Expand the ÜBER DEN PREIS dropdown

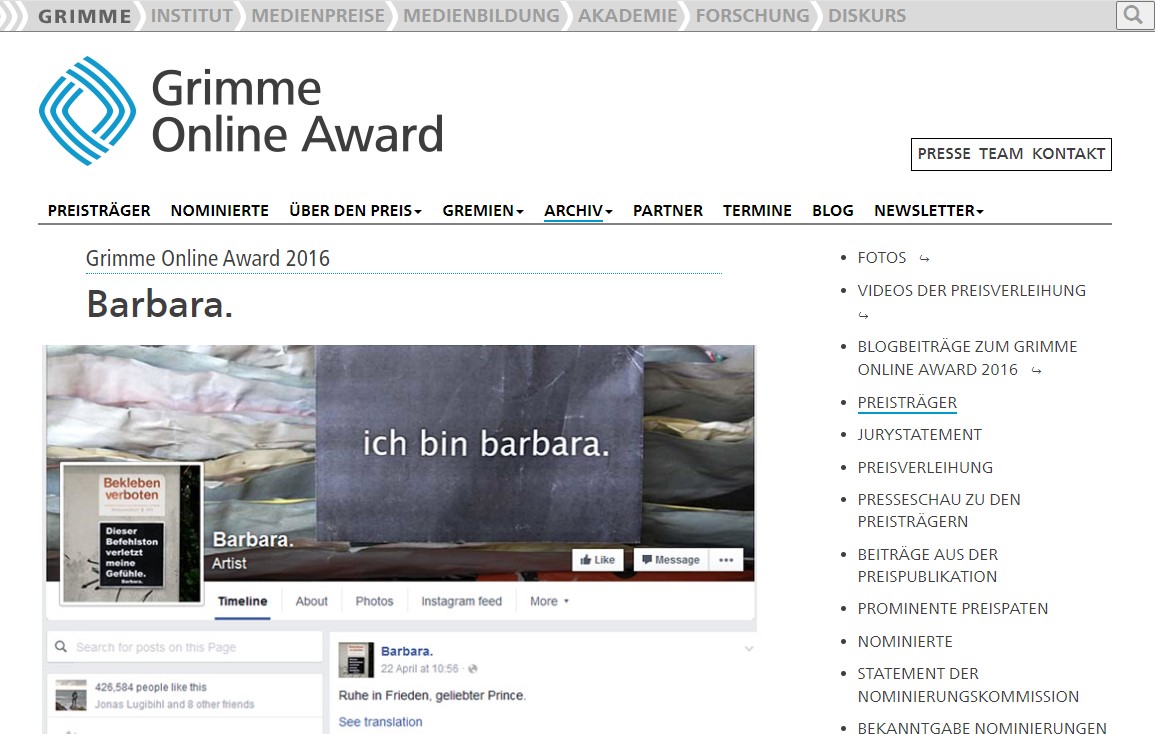pos(355,211)
